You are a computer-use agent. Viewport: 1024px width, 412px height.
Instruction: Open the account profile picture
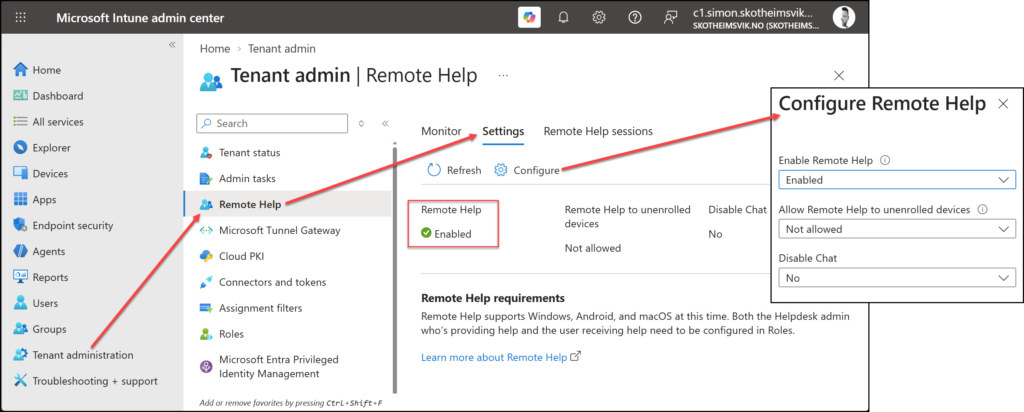coord(844,18)
